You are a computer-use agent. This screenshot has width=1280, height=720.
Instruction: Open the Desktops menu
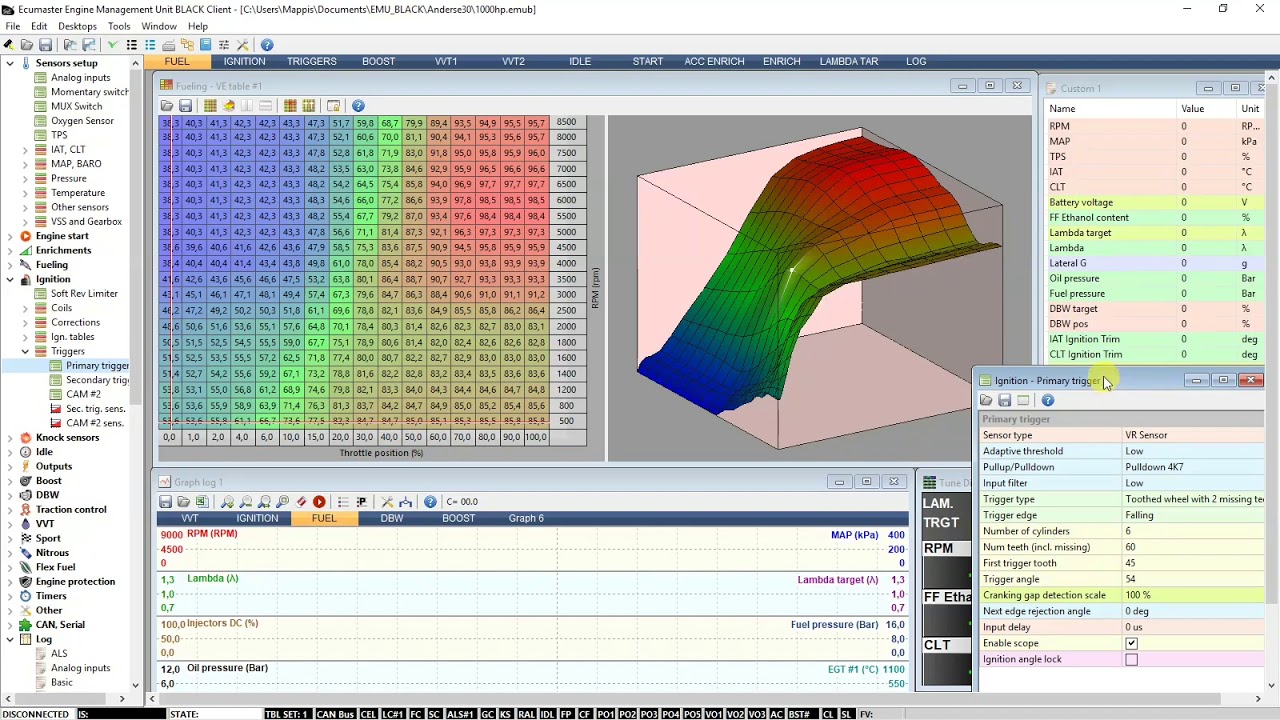point(78,26)
